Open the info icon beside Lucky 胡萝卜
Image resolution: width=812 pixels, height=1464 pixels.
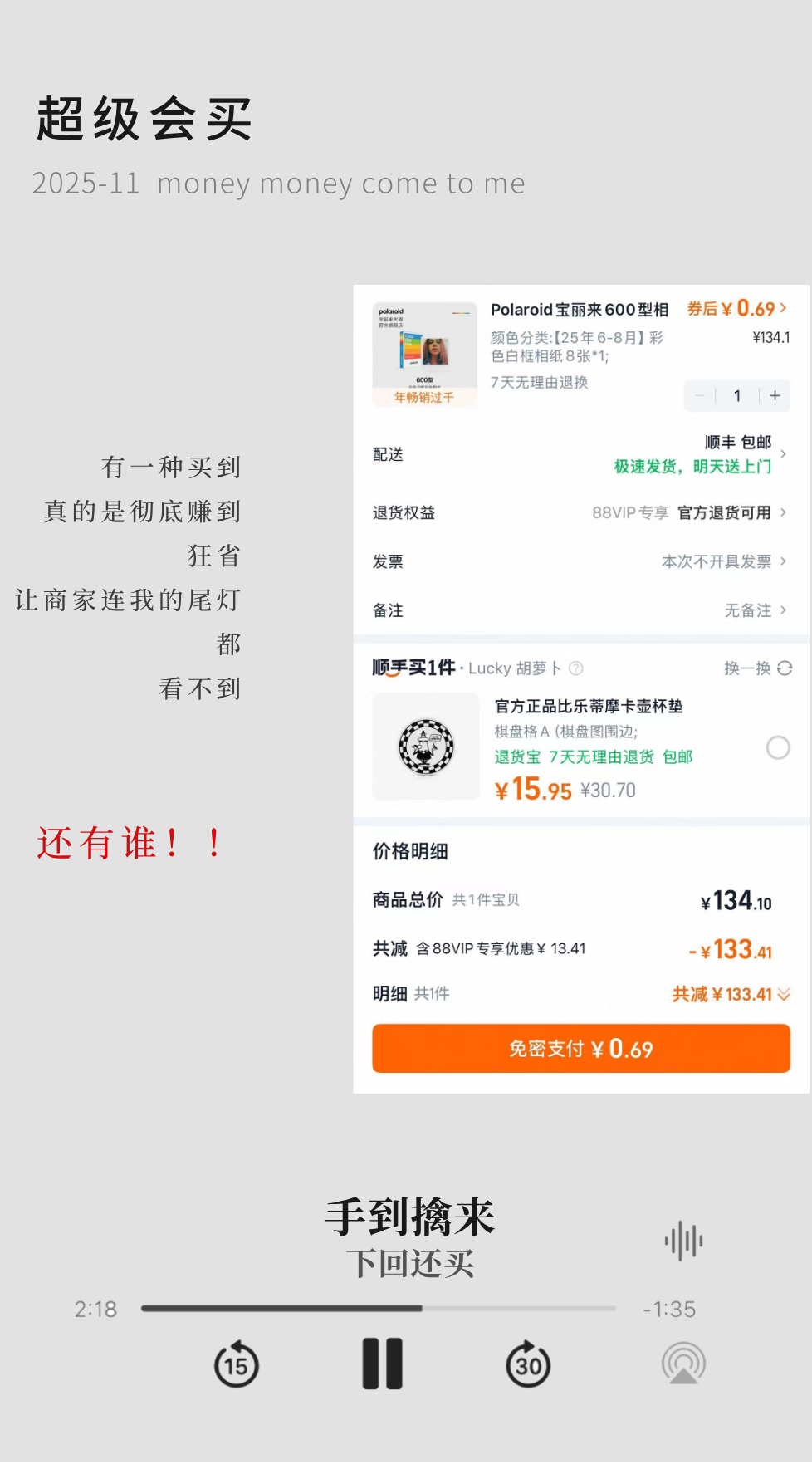pyautogui.click(x=576, y=668)
